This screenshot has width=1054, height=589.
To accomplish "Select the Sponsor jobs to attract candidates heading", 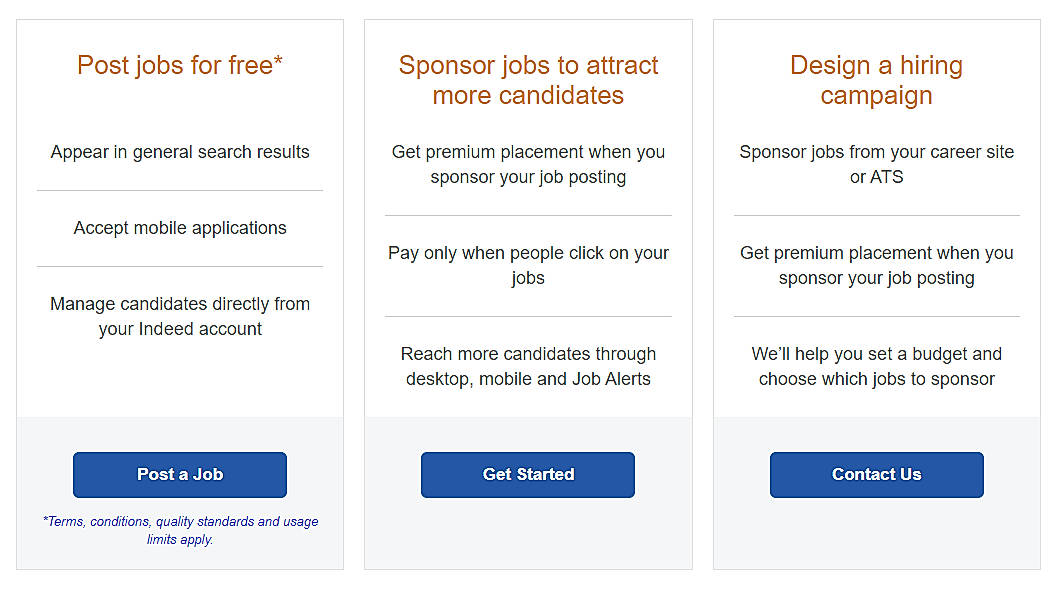I will 528,80.
